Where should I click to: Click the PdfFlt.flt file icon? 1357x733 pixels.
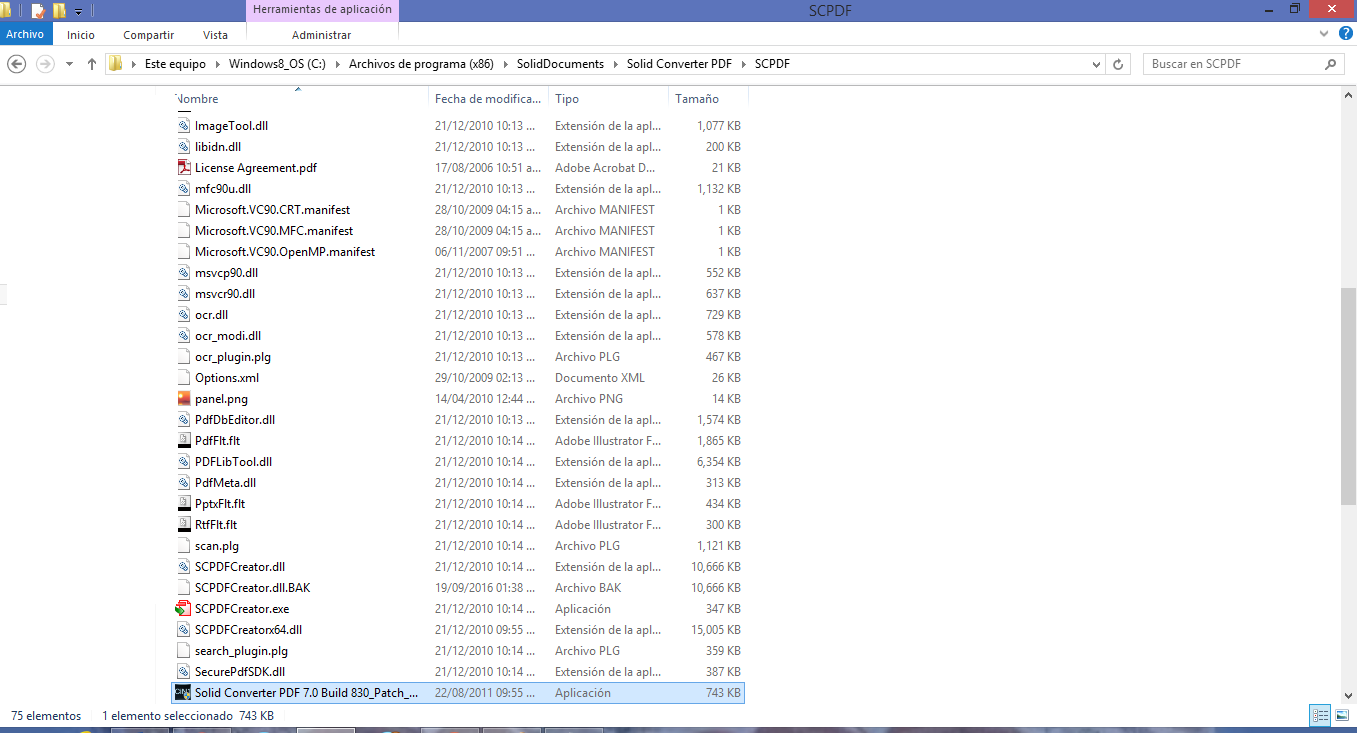tap(183, 441)
